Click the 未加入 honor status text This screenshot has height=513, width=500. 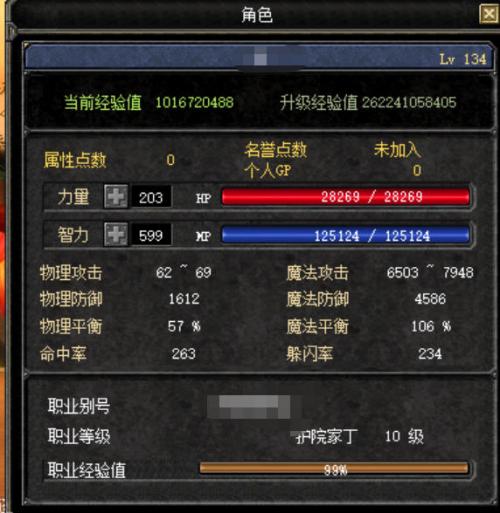click(397, 150)
